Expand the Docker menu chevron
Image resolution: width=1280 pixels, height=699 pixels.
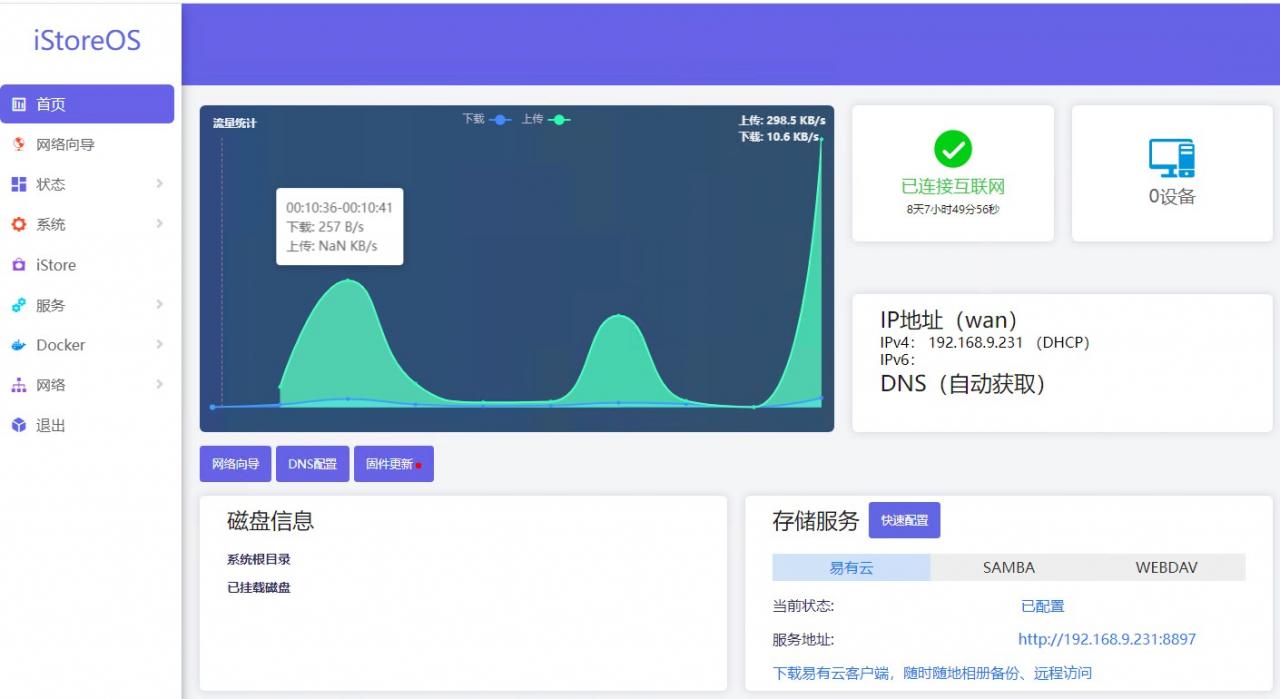click(x=160, y=344)
